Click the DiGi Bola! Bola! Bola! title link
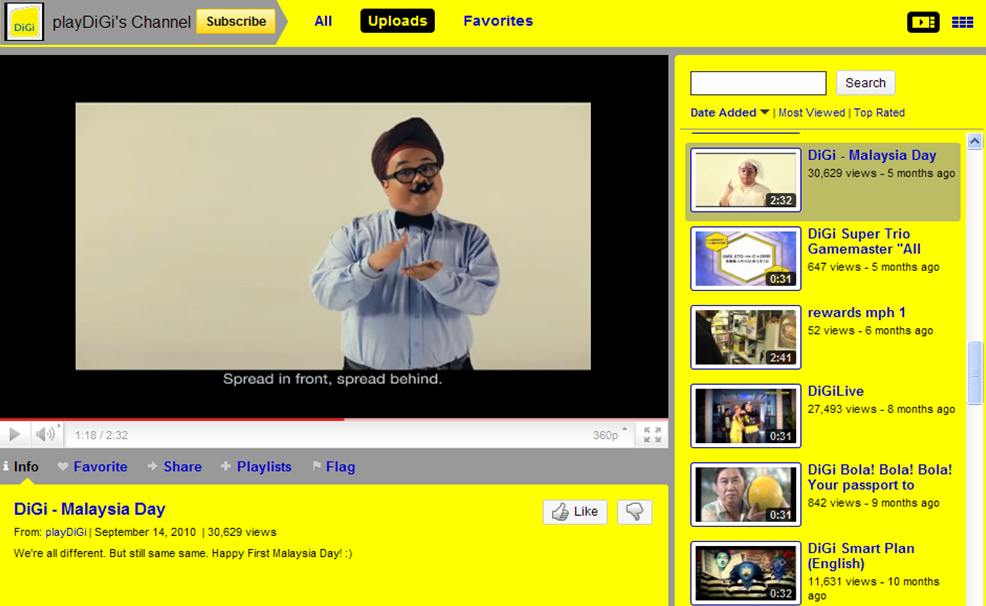Viewport: 986px width, 606px height. point(880,477)
